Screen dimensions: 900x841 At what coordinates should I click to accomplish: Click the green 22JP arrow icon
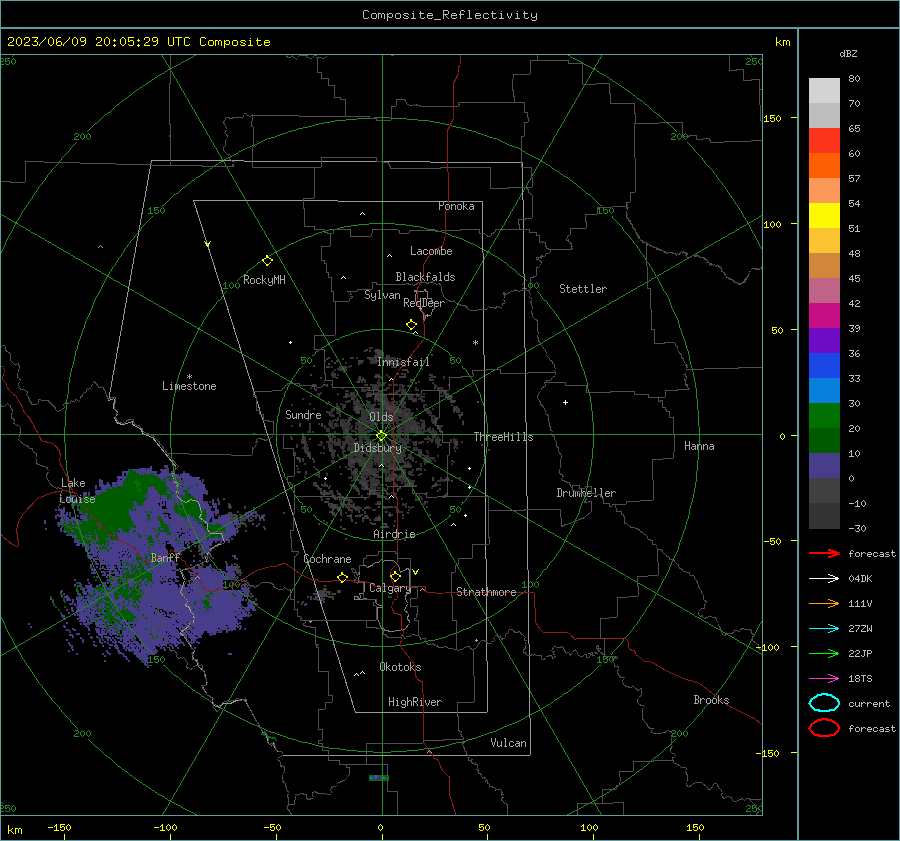tap(824, 653)
